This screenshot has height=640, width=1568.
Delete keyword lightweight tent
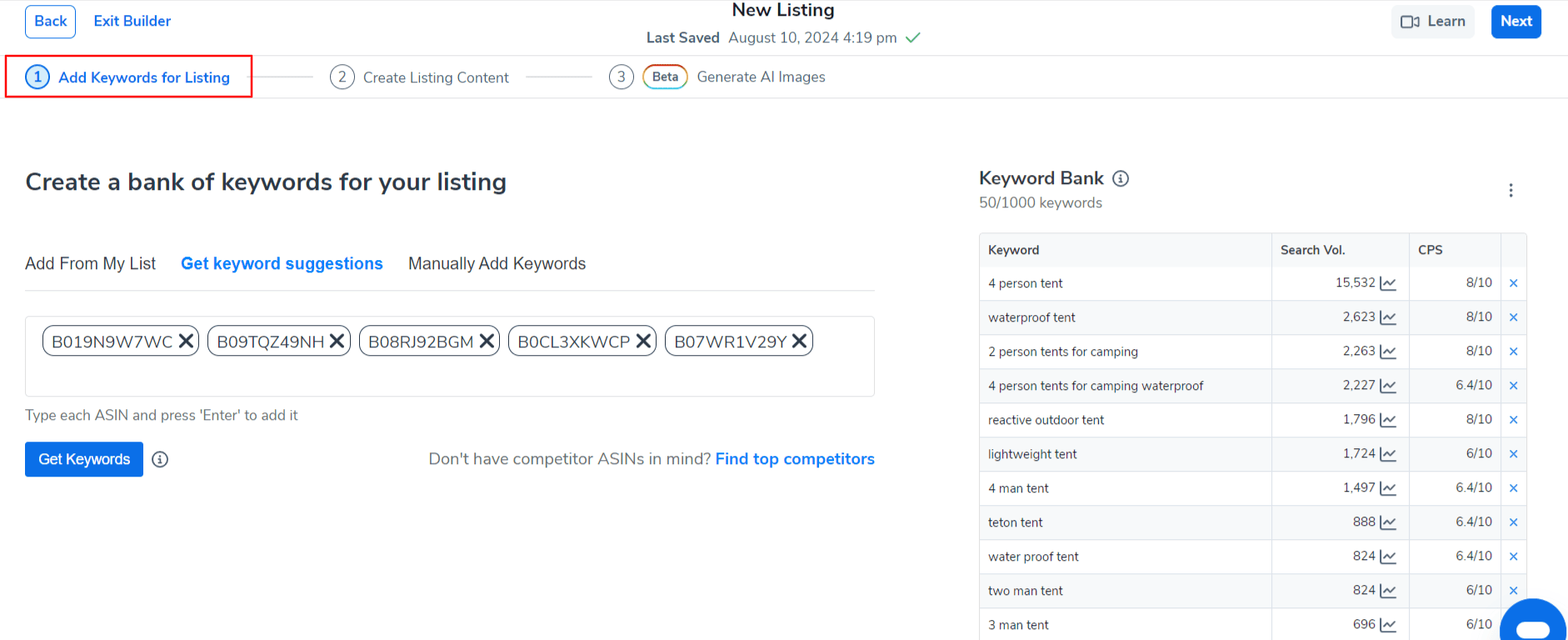coord(1514,454)
